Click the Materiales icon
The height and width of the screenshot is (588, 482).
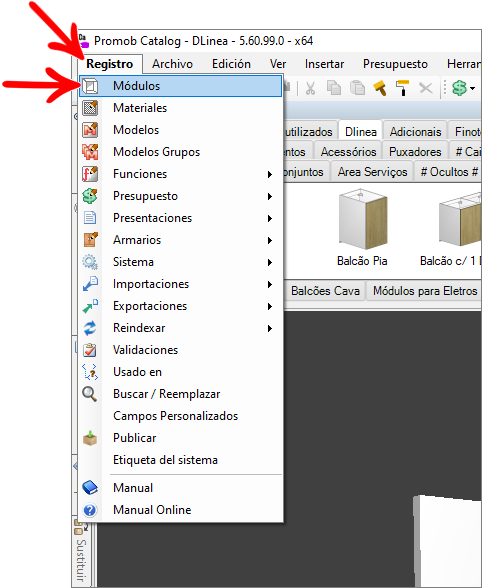coord(90,108)
